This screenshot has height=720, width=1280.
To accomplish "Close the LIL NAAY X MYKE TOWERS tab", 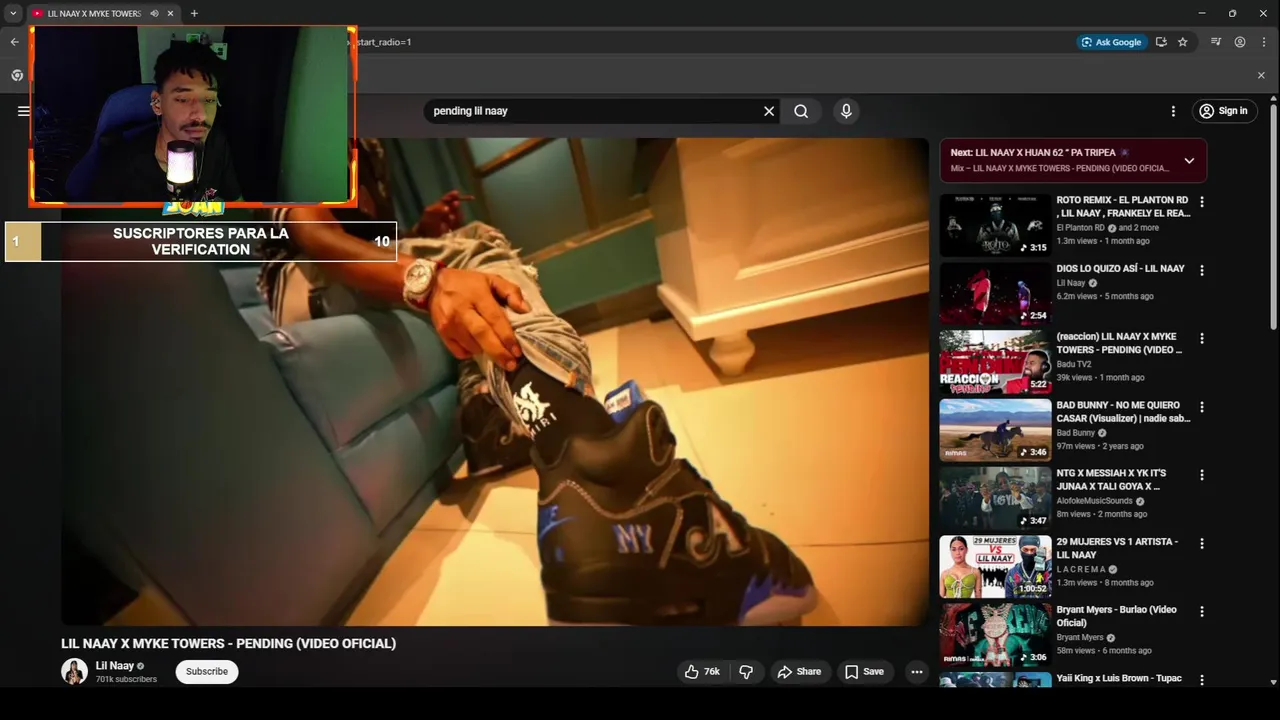I will pyautogui.click(x=171, y=13).
